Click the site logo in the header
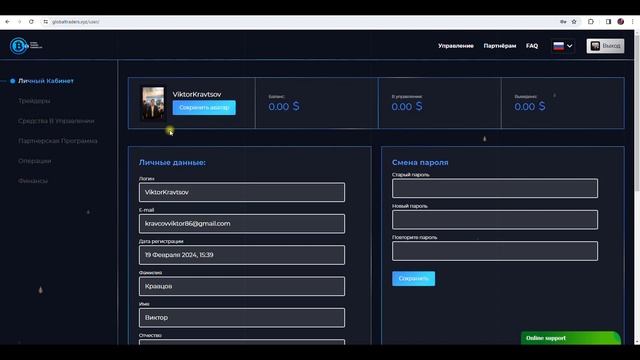Screen dimensions: 640x360 [x=25, y=45]
